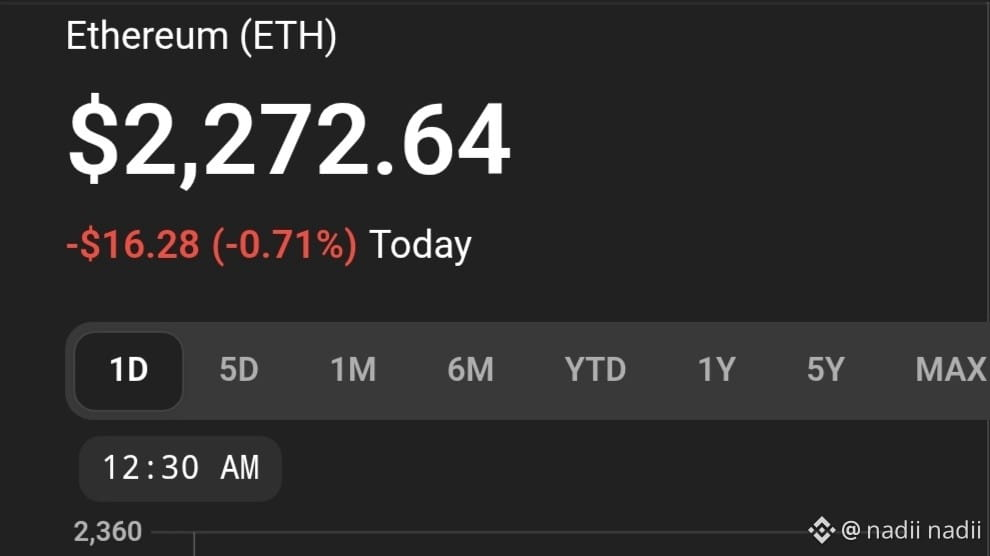This screenshot has width=990, height=556.
Task: Click the Binance logo watermark icon
Action: 821,530
